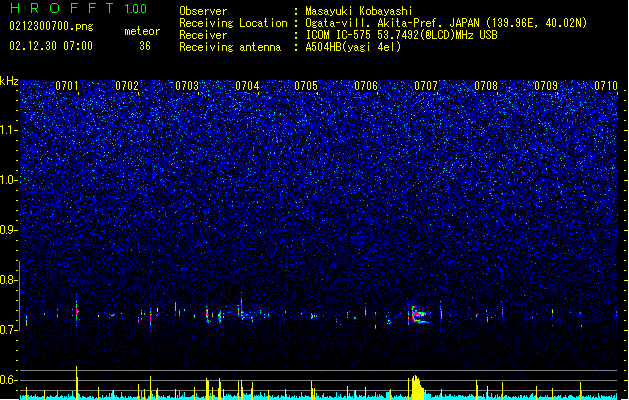Click the Receiver field label
Screen dimensions: 629x400
(203, 35)
